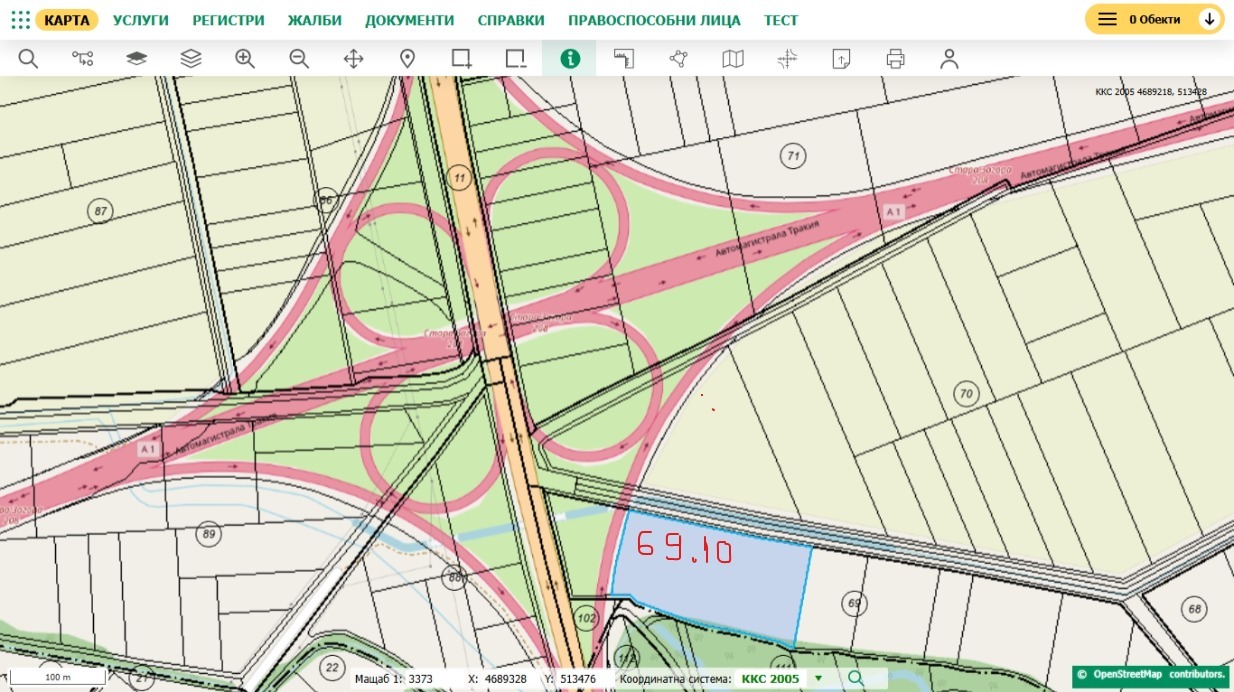
Task: Expand the 0 Обекти list arrow
Action: (1209, 19)
